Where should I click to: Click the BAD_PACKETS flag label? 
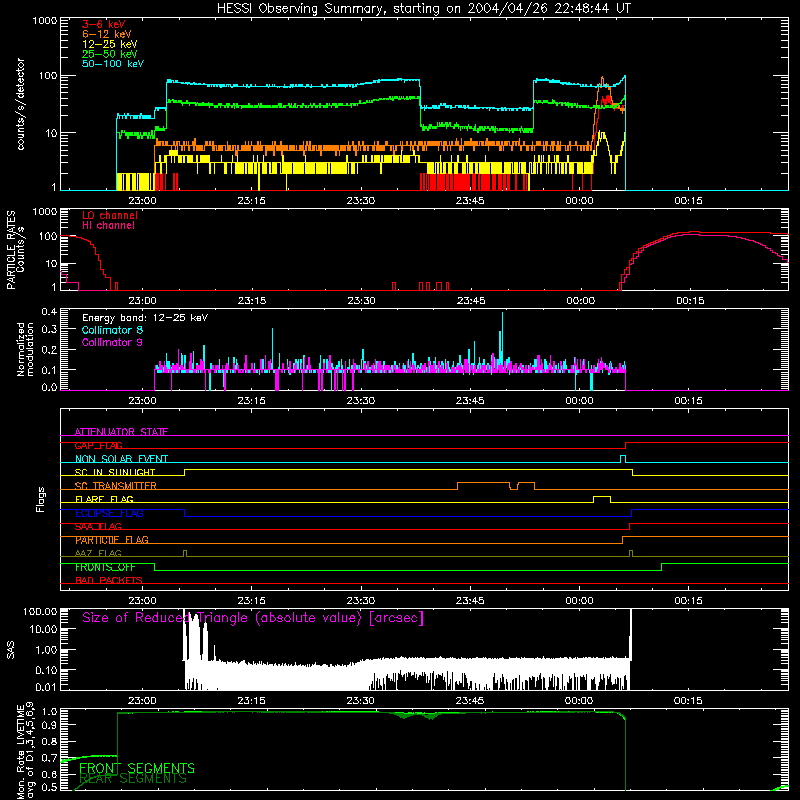(109, 580)
